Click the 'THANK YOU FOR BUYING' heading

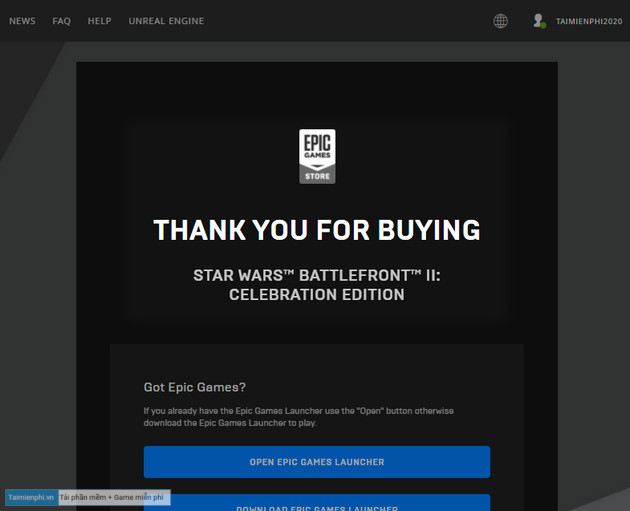click(317, 230)
